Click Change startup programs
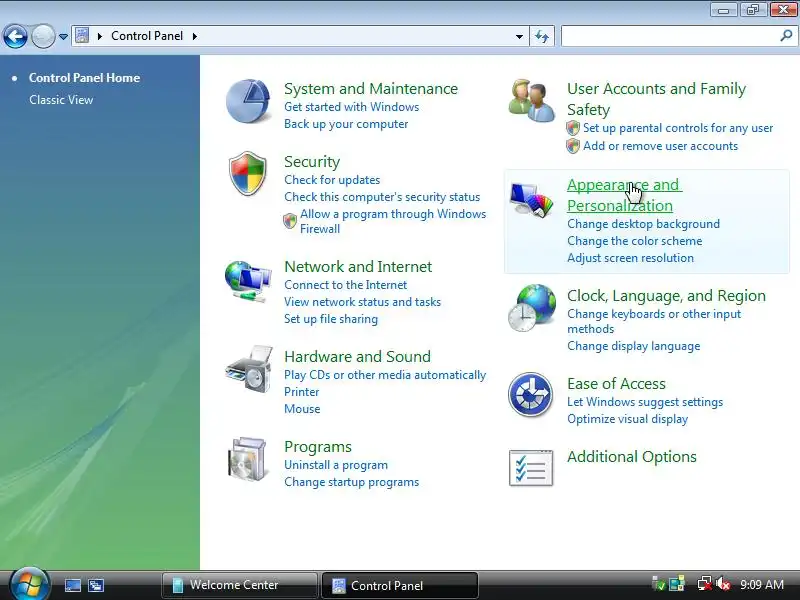The image size is (800, 600). 352,482
